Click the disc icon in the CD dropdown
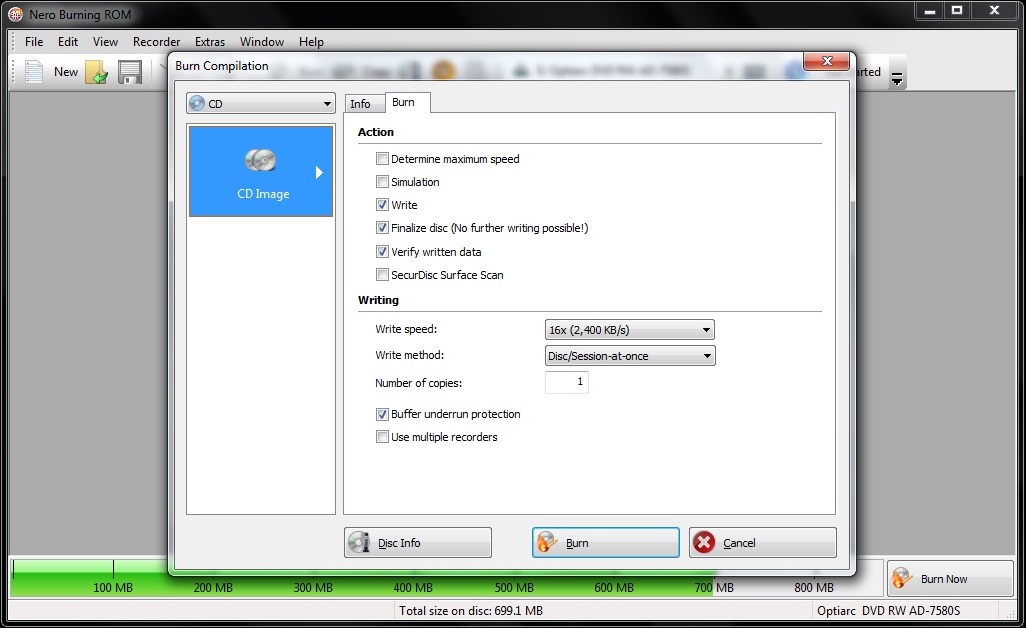Image resolution: width=1026 pixels, height=628 pixels. point(197,103)
